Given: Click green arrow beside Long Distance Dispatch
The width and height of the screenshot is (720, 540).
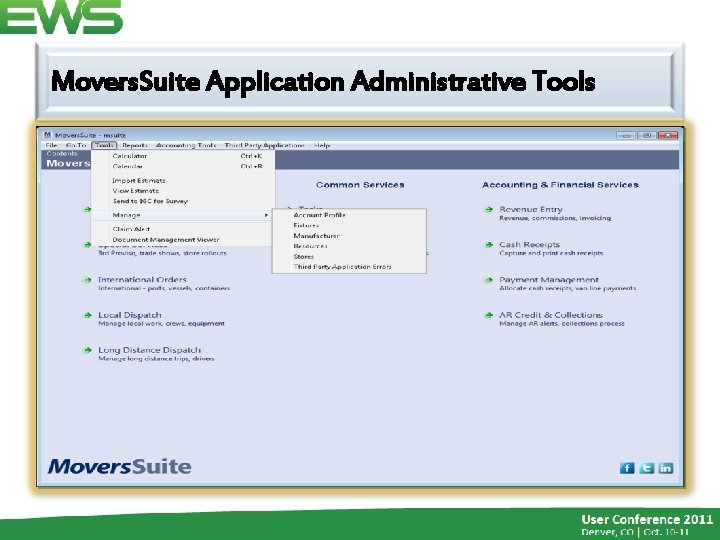Looking at the screenshot, I should 88,350.
